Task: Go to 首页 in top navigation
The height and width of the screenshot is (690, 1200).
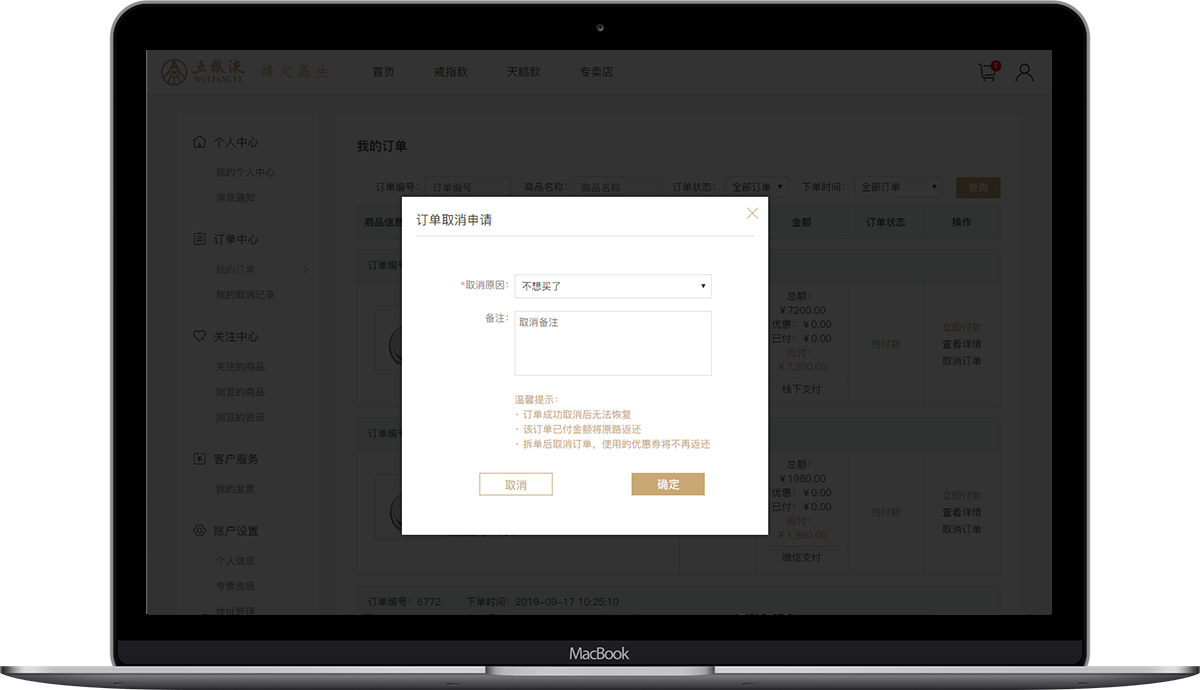Action: (x=383, y=72)
